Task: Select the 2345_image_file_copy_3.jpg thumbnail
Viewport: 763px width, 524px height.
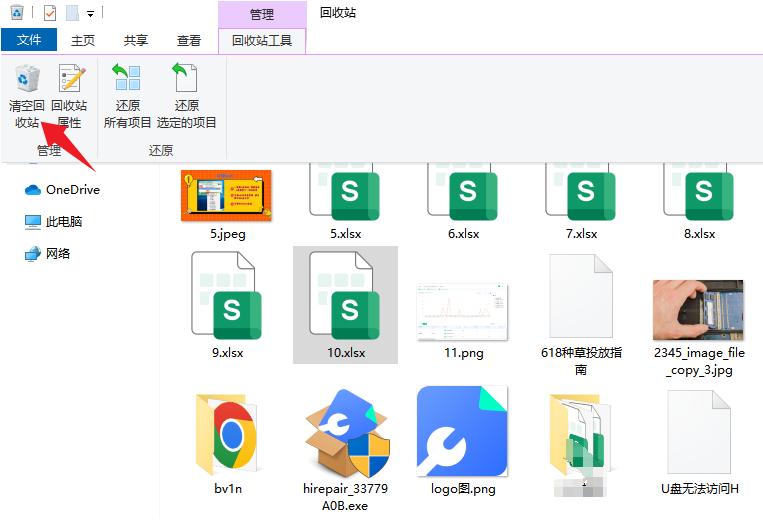Action: [699, 310]
